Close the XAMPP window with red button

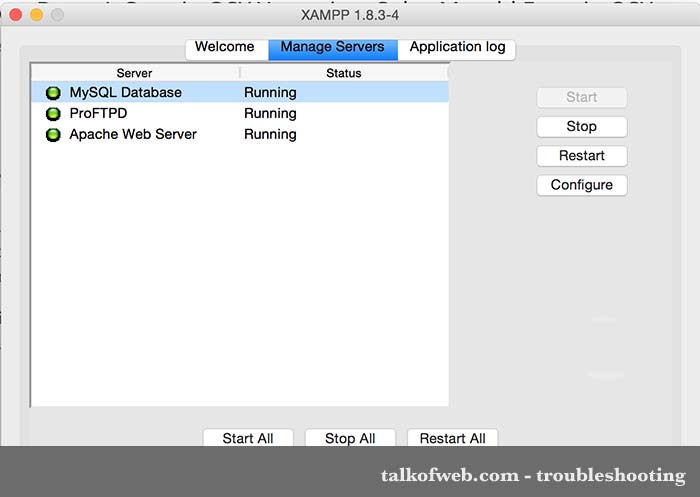16,15
